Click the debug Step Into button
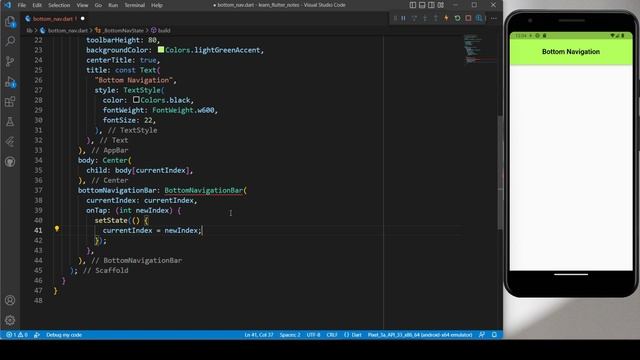Screen dimensions: 640x360 pos(425,18)
